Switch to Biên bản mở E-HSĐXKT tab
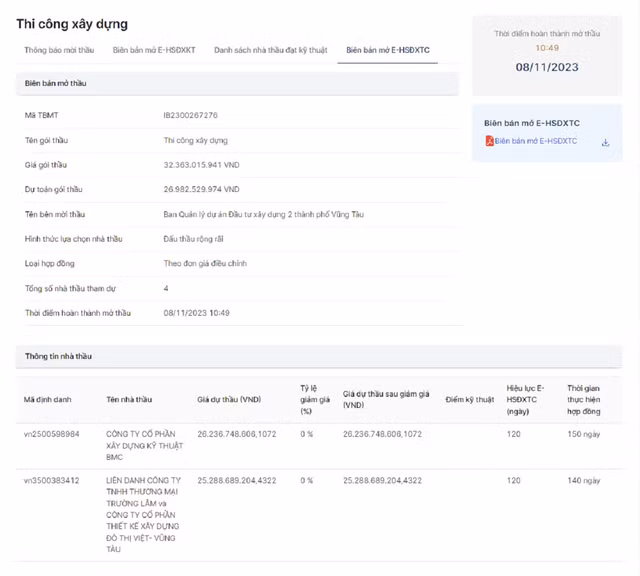 point(154,49)
